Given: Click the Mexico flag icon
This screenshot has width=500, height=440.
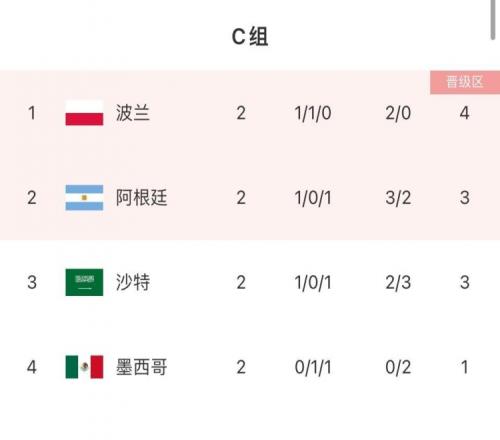Looking at the screenshot, I should [84, 367].
